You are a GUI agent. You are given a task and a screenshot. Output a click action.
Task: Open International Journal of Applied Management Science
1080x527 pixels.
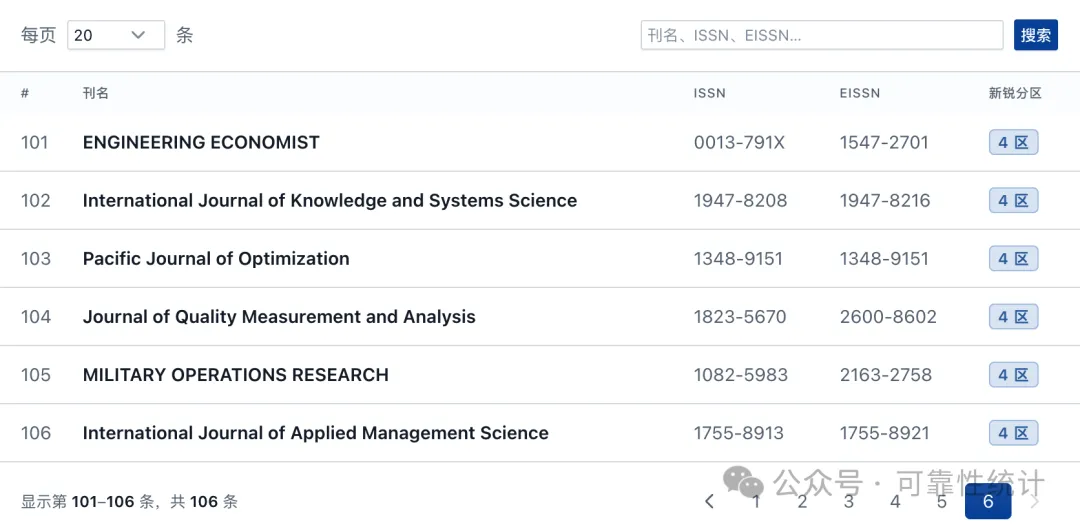(315, 433)
